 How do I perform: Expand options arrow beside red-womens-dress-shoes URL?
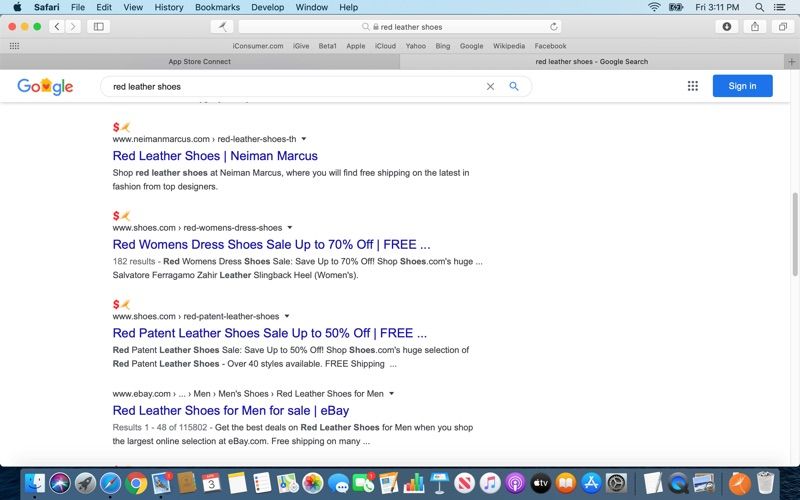(x=290, y=228)
